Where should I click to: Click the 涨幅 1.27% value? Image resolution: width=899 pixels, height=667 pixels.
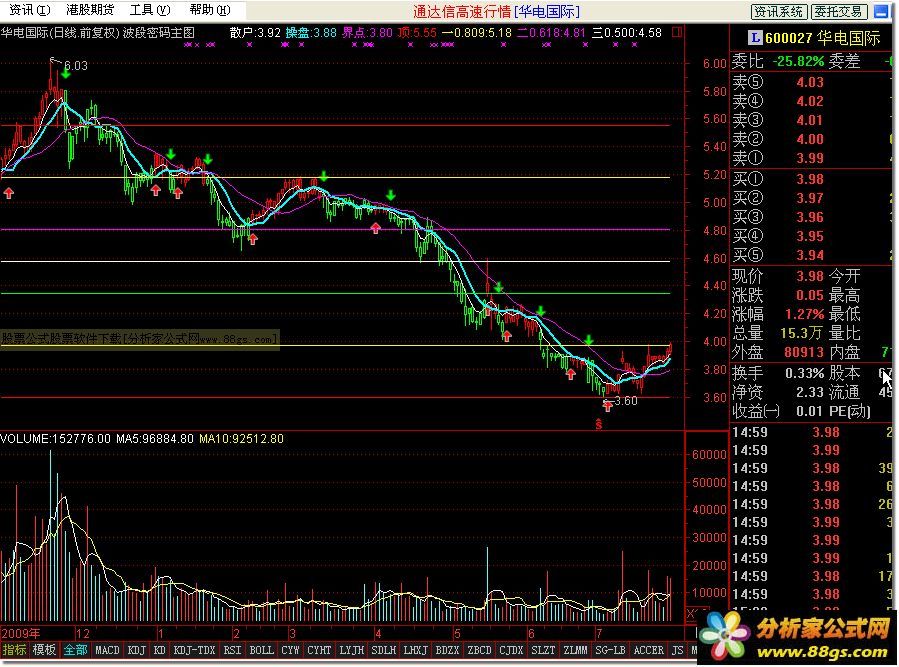804,314
